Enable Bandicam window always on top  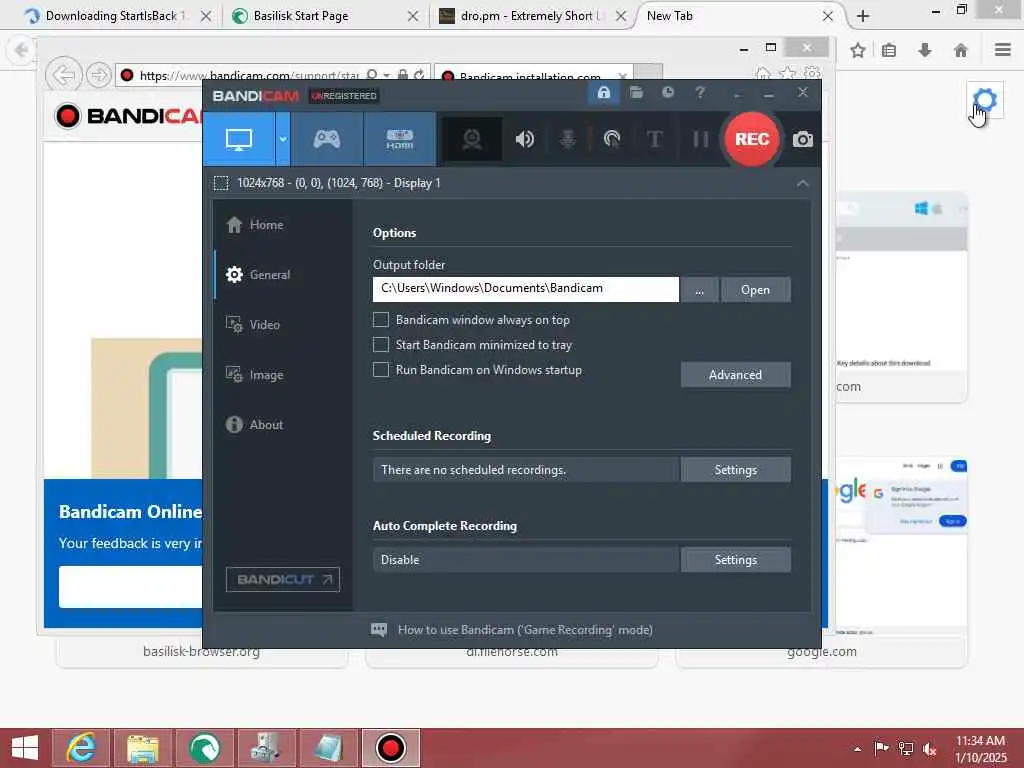tap(381, 319)
